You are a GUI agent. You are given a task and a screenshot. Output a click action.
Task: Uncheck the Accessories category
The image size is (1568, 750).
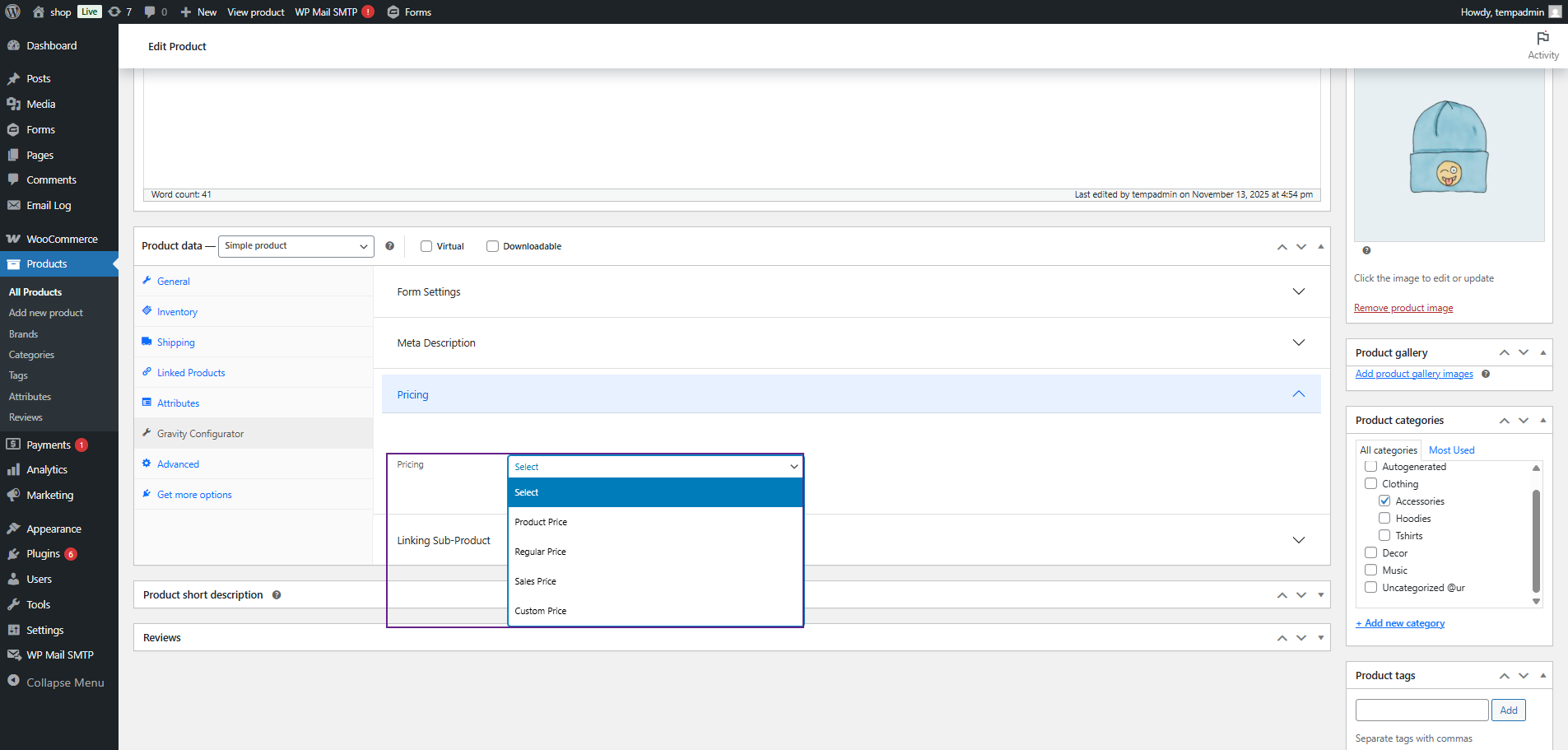click(1384, 501)
